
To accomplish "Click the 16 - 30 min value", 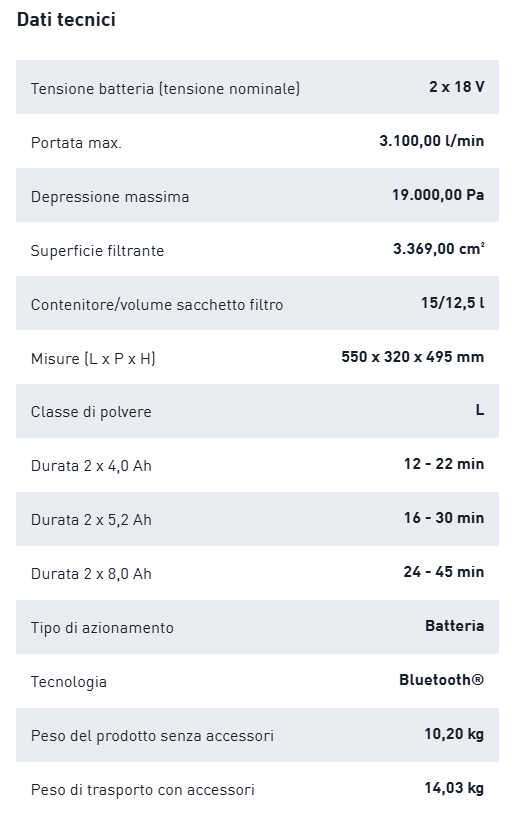I will point(444,518).
